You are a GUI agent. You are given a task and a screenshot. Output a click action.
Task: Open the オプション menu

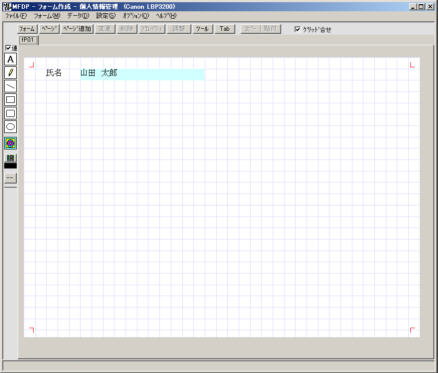pos(136,16)
